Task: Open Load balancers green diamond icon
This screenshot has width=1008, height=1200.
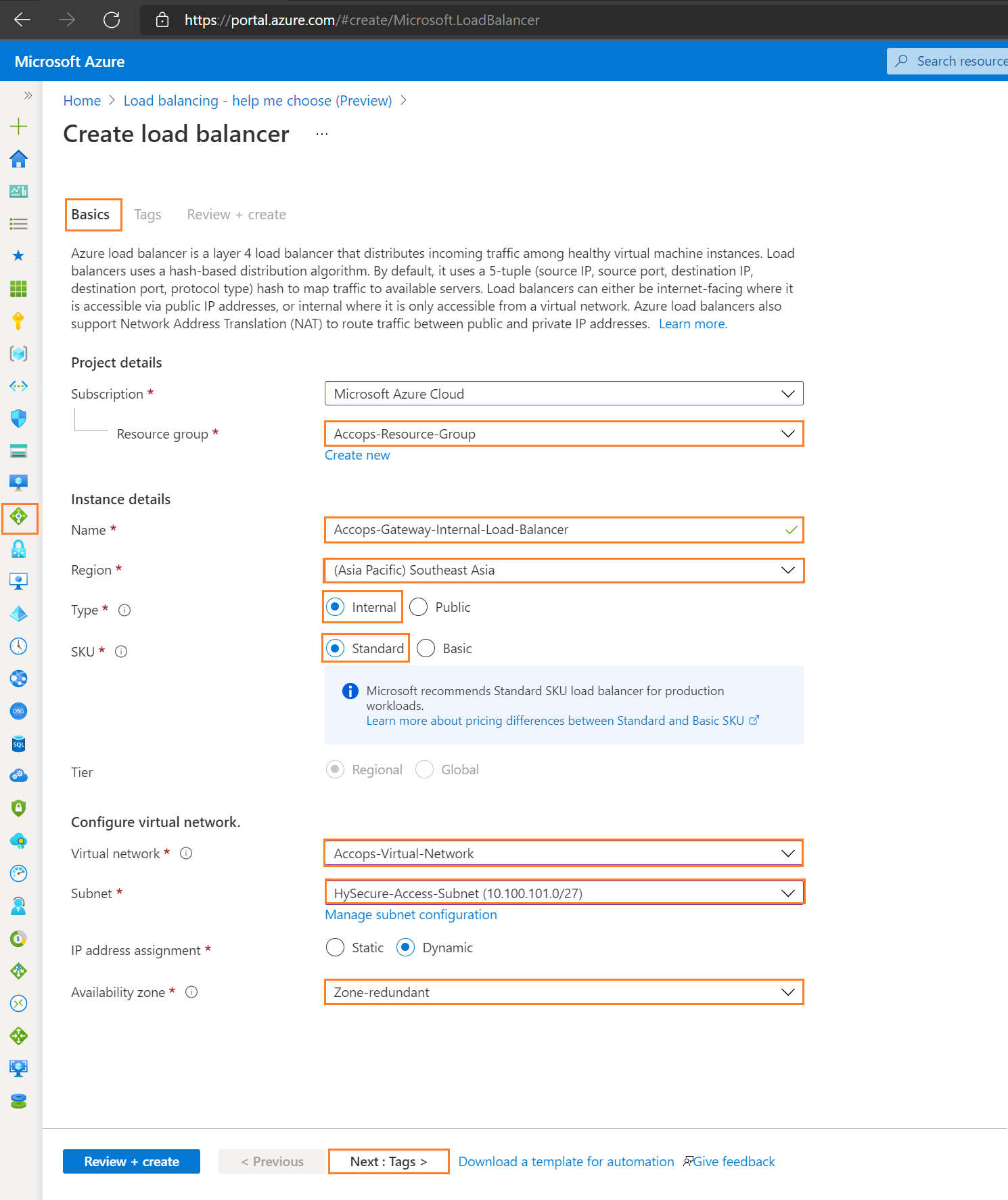Action: coord(19,517)
